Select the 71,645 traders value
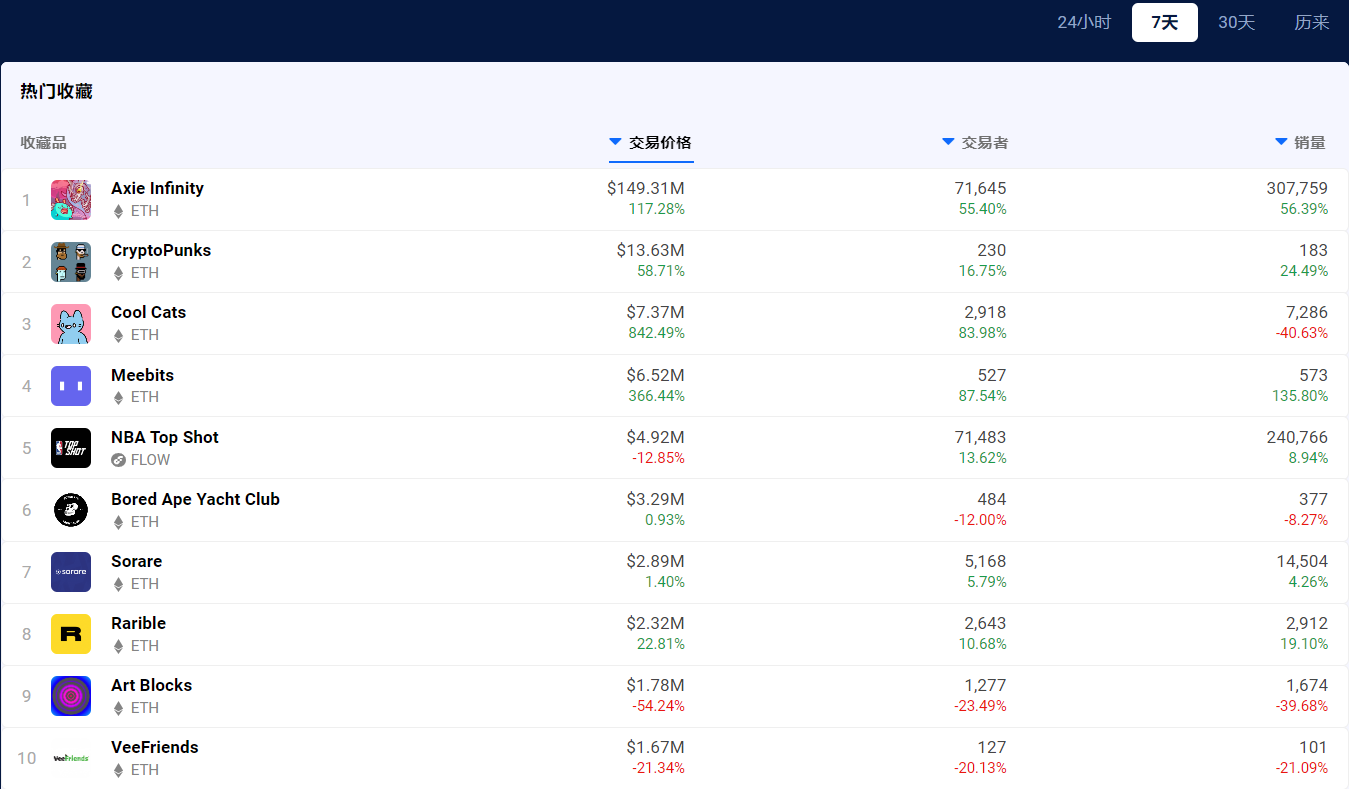 pos(981,188)
